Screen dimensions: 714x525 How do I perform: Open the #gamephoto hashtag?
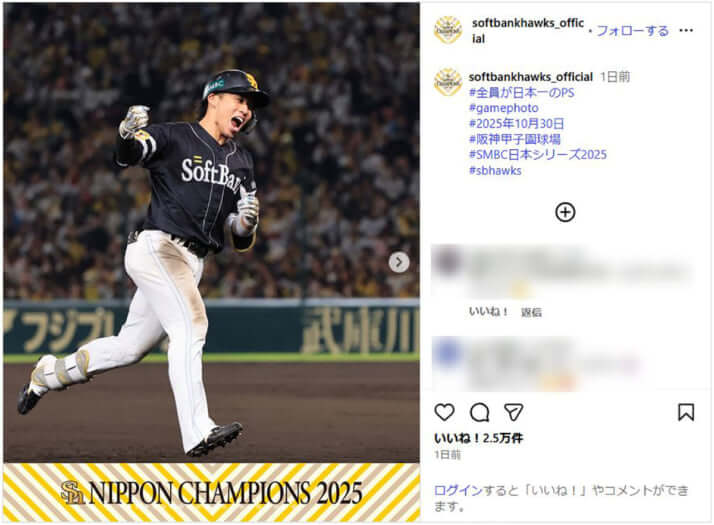[x=504, y=108]
